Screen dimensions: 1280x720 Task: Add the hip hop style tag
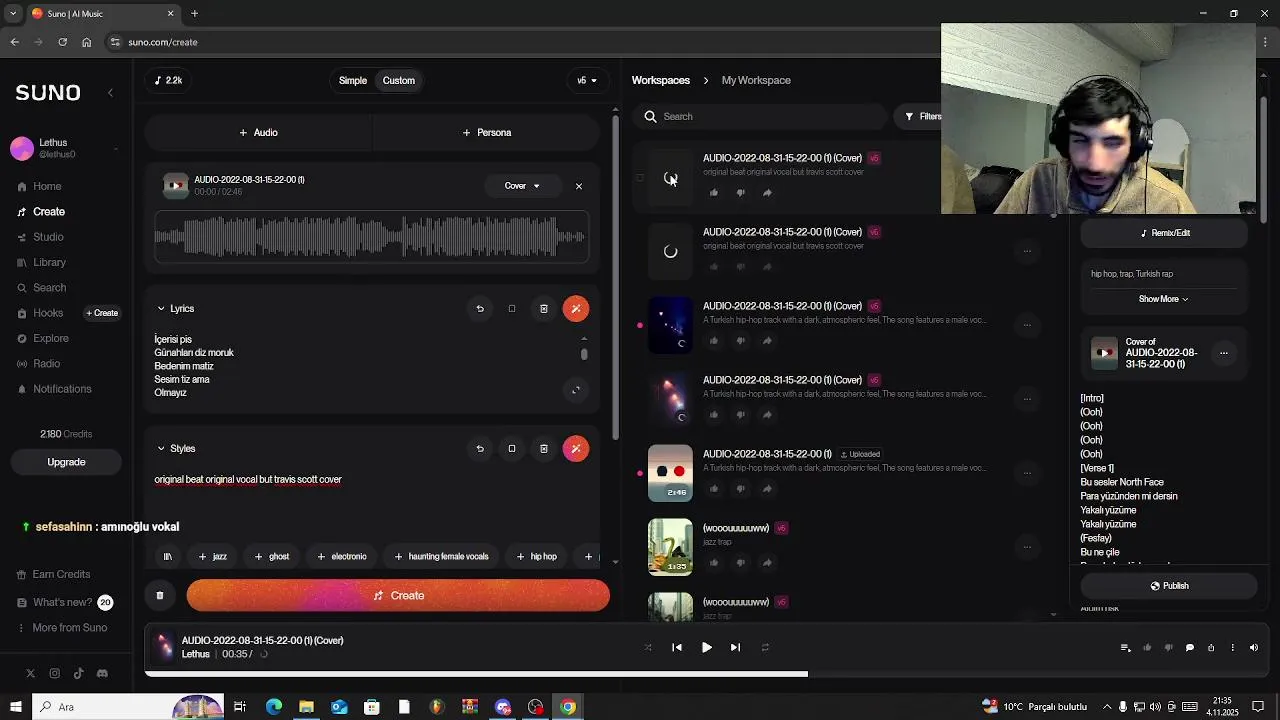(537, 556)
